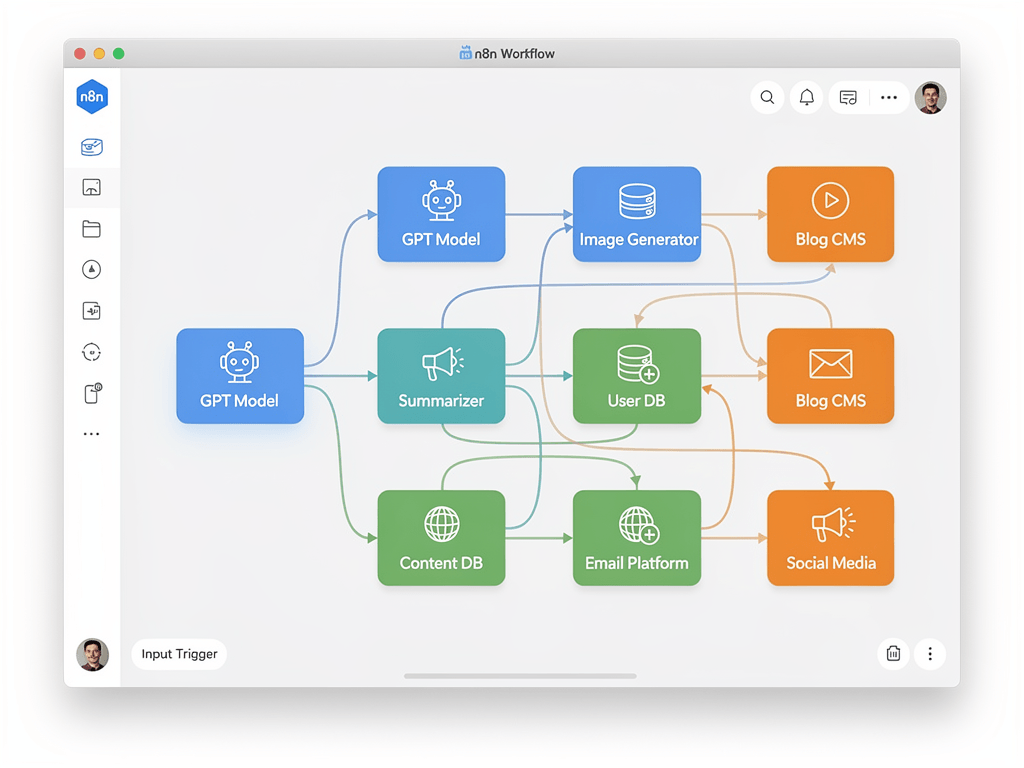Click the sync/refresh icon in the sidebar
The width and height of the screenshot is (1024, 768).
pyautogui.click(x=92, y=352)
